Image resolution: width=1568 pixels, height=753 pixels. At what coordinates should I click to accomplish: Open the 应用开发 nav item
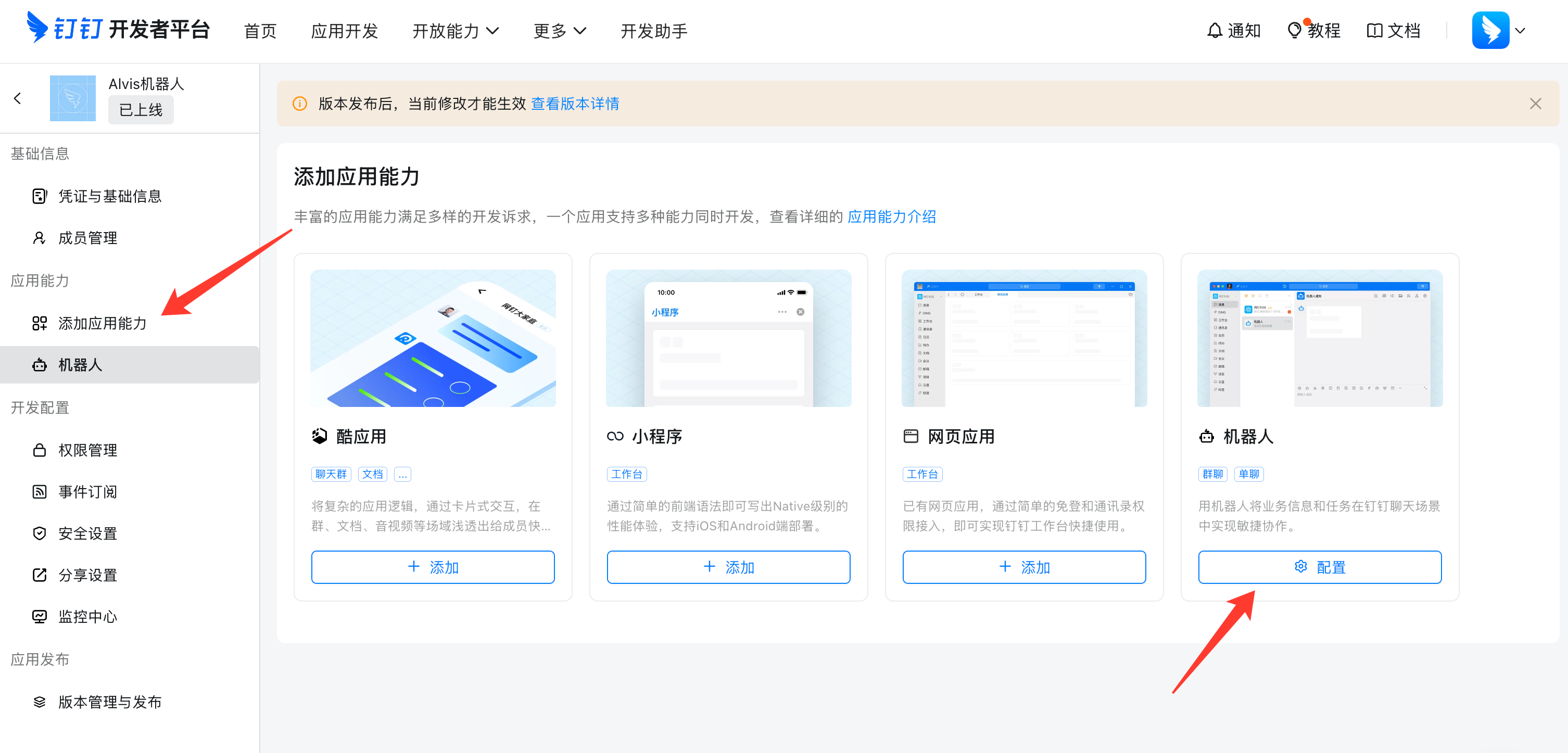(345, 31)
